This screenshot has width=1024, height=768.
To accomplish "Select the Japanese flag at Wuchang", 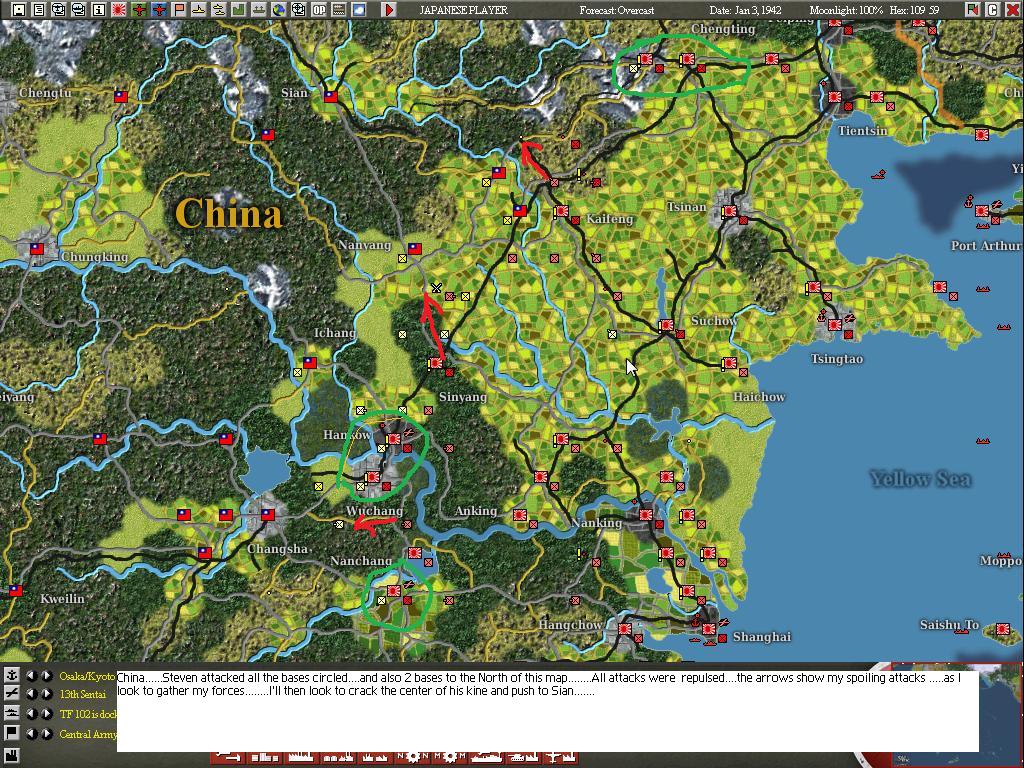I will [373, 477].
